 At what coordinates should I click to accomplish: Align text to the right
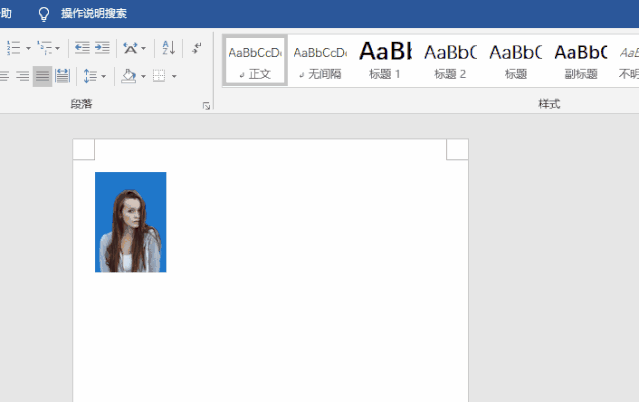[22, 76]
